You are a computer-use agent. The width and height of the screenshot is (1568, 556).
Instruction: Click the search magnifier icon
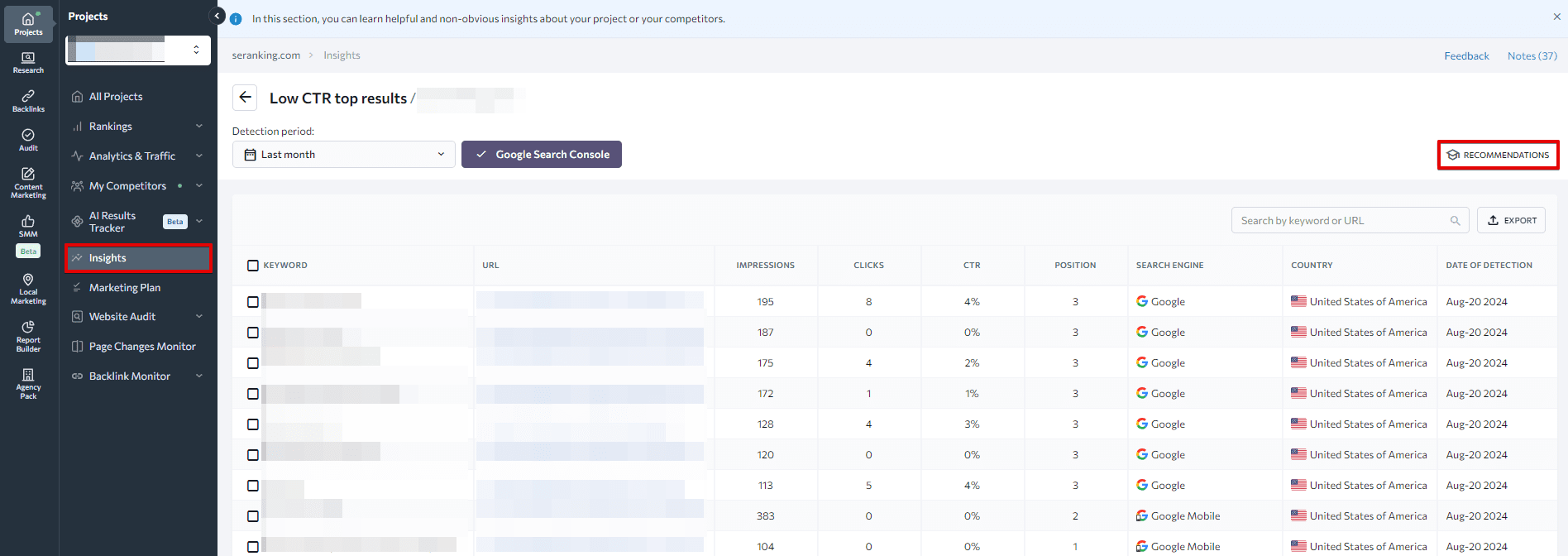[1455, 220]
